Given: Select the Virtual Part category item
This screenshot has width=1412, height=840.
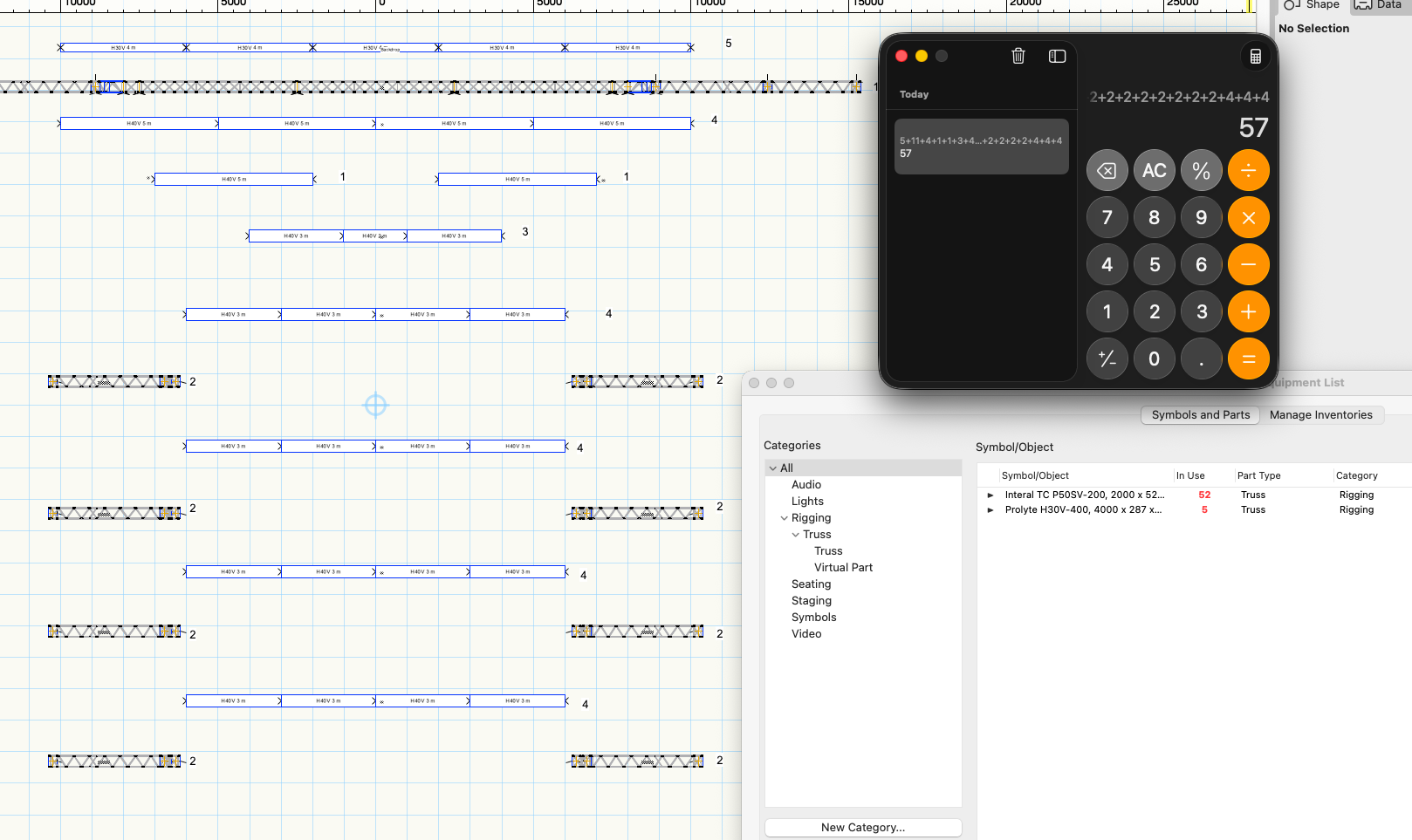Looking at the screenshot, I should tap(843, 568).
